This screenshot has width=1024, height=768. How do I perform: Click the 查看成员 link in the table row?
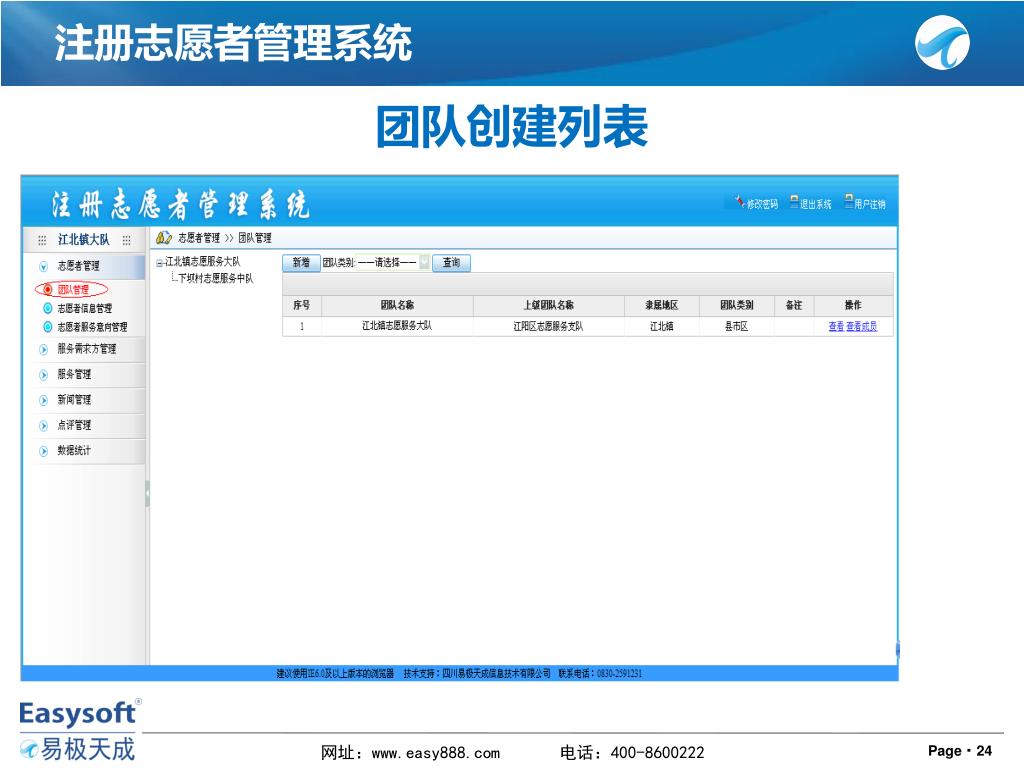(862, 327)
